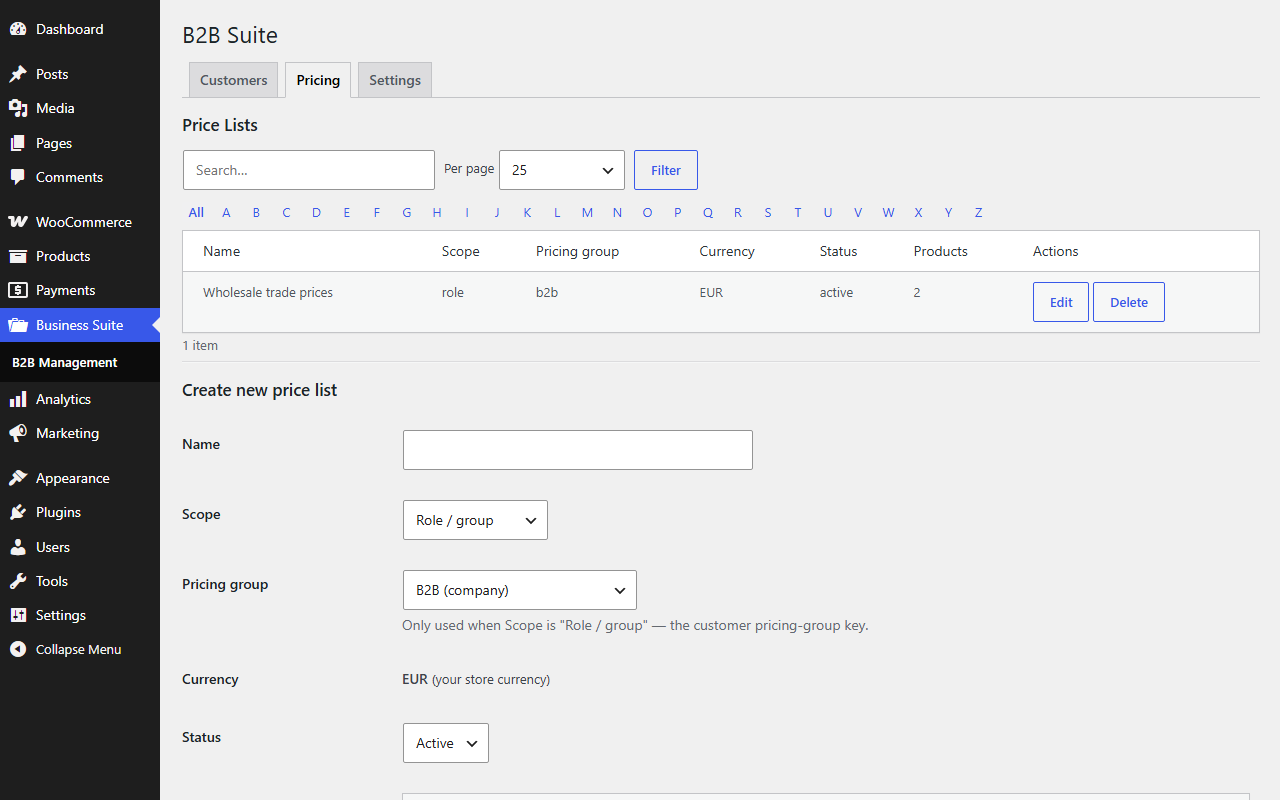Click the Payments dollar icon

click(18, 290)
